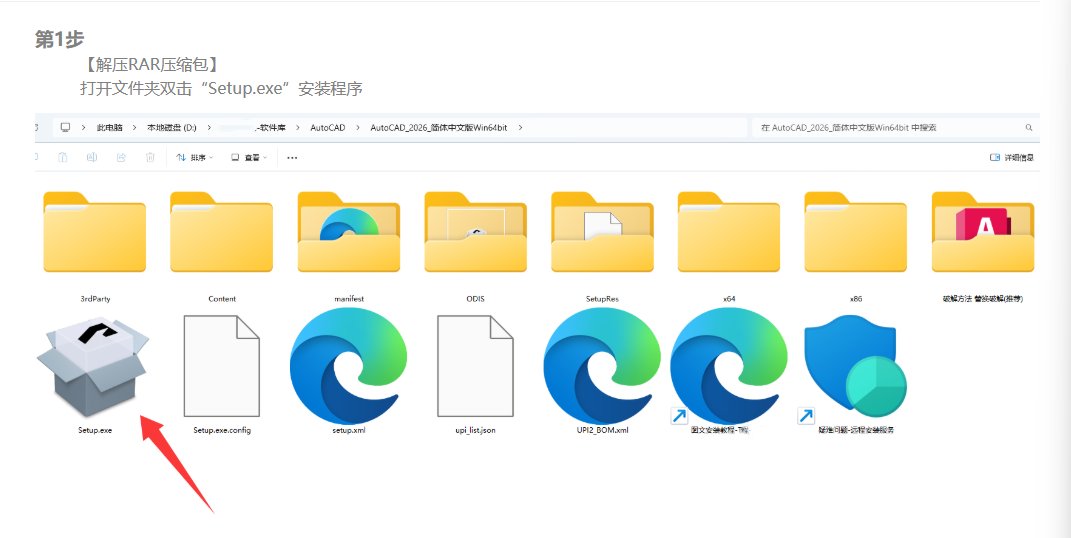Click the Setup.exe file name label

tap(94, 430)
